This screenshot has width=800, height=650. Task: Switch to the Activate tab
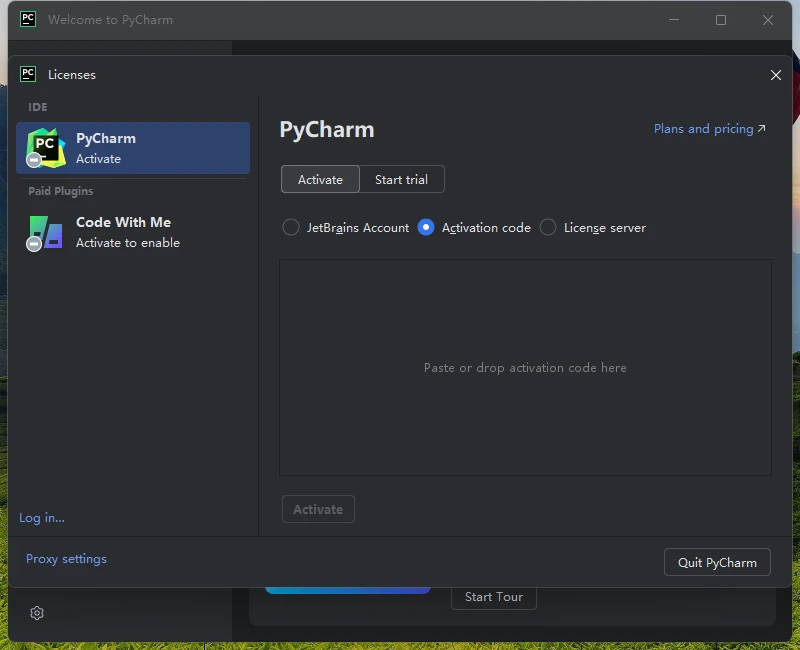320,179
